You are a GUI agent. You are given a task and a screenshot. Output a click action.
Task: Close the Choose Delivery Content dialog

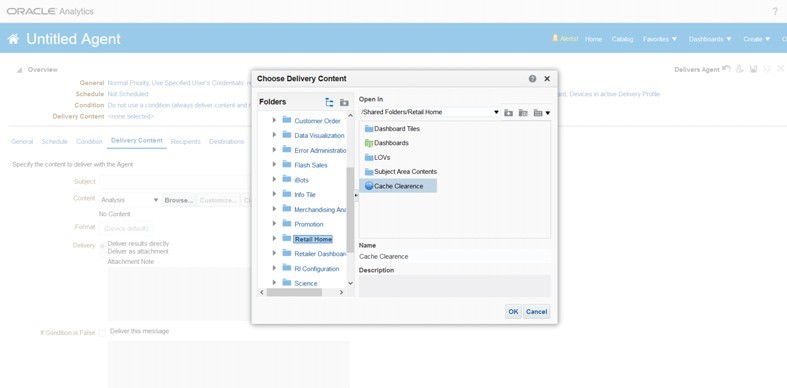[547, 79]
